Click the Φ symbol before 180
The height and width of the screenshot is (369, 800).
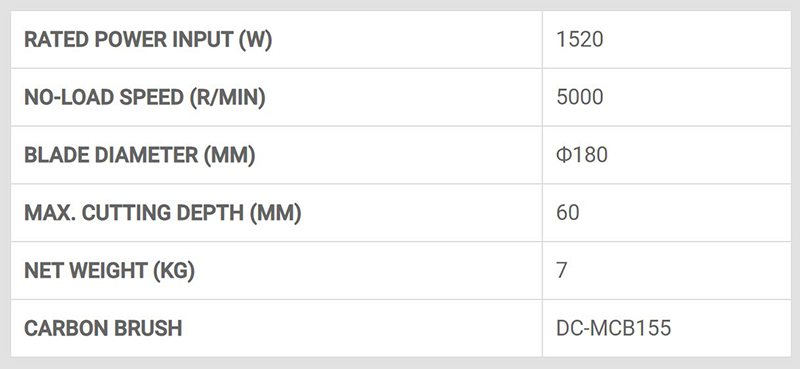pyautogui.click(x=563, y=155)
